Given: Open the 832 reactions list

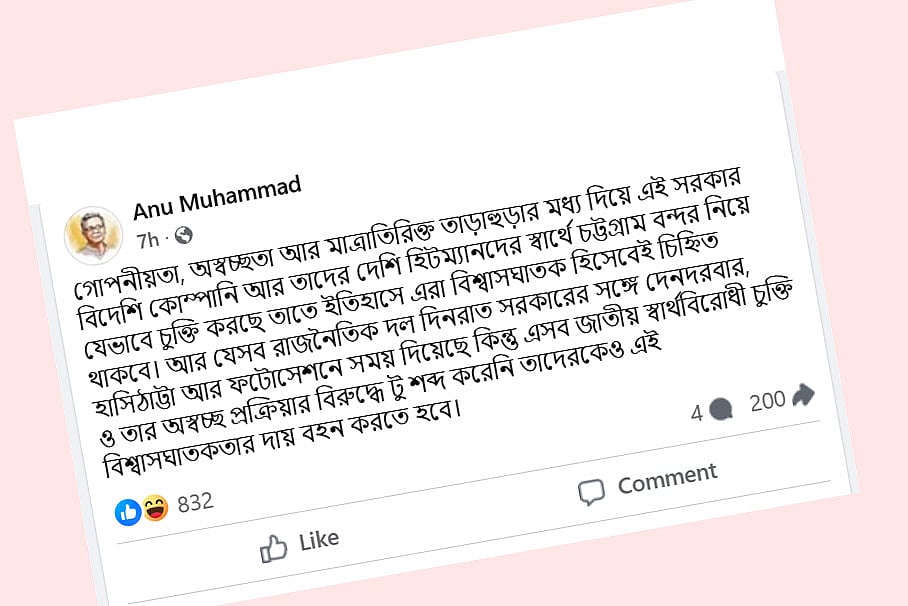Looking at the screenshot, I should click(196, 502).
